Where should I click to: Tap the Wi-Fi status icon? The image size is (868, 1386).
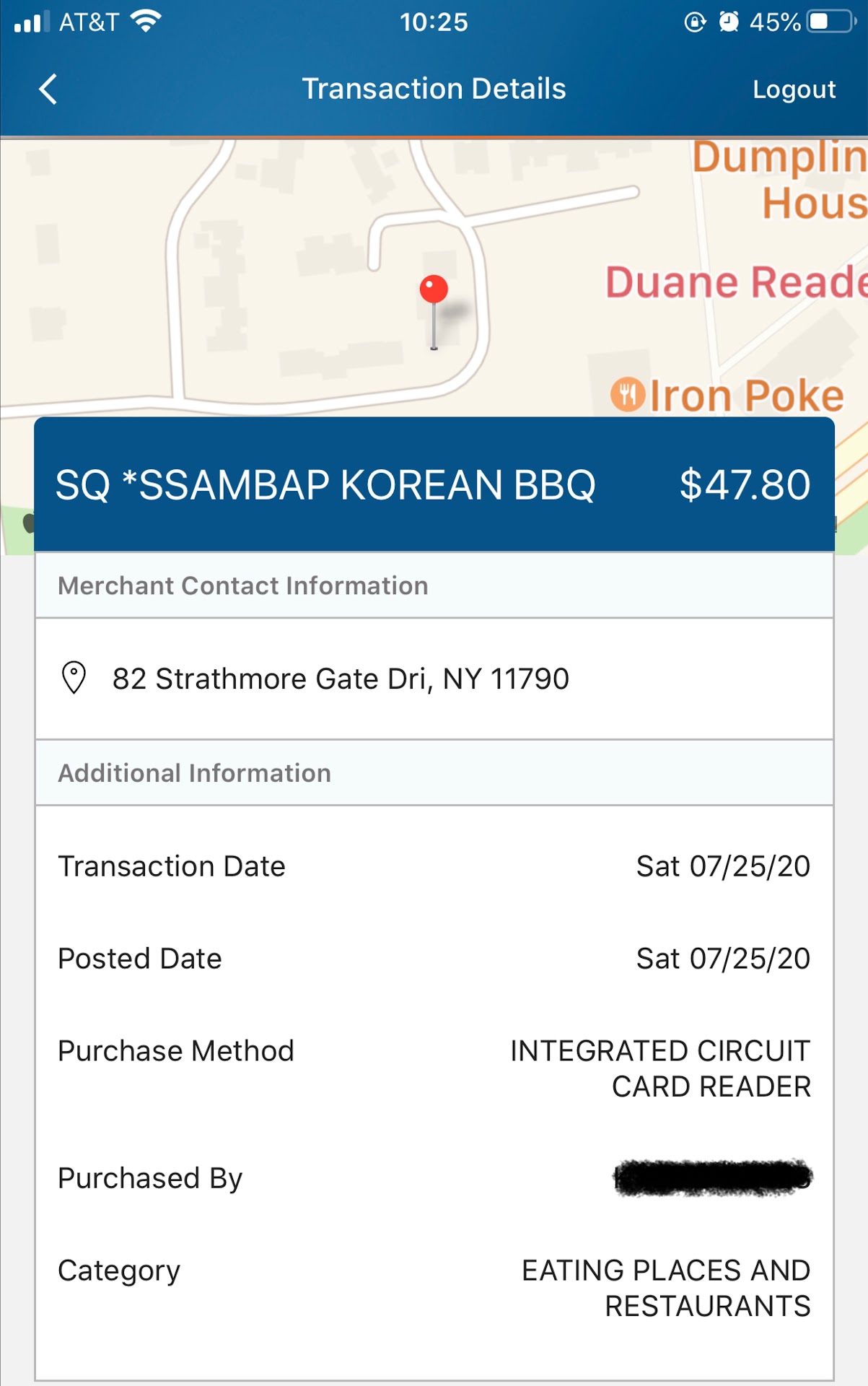[x=146, y=22]
